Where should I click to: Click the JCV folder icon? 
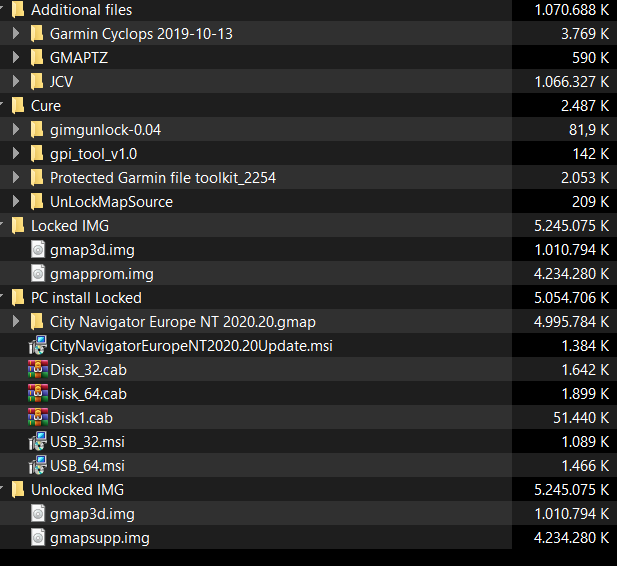tap(37, 81)
